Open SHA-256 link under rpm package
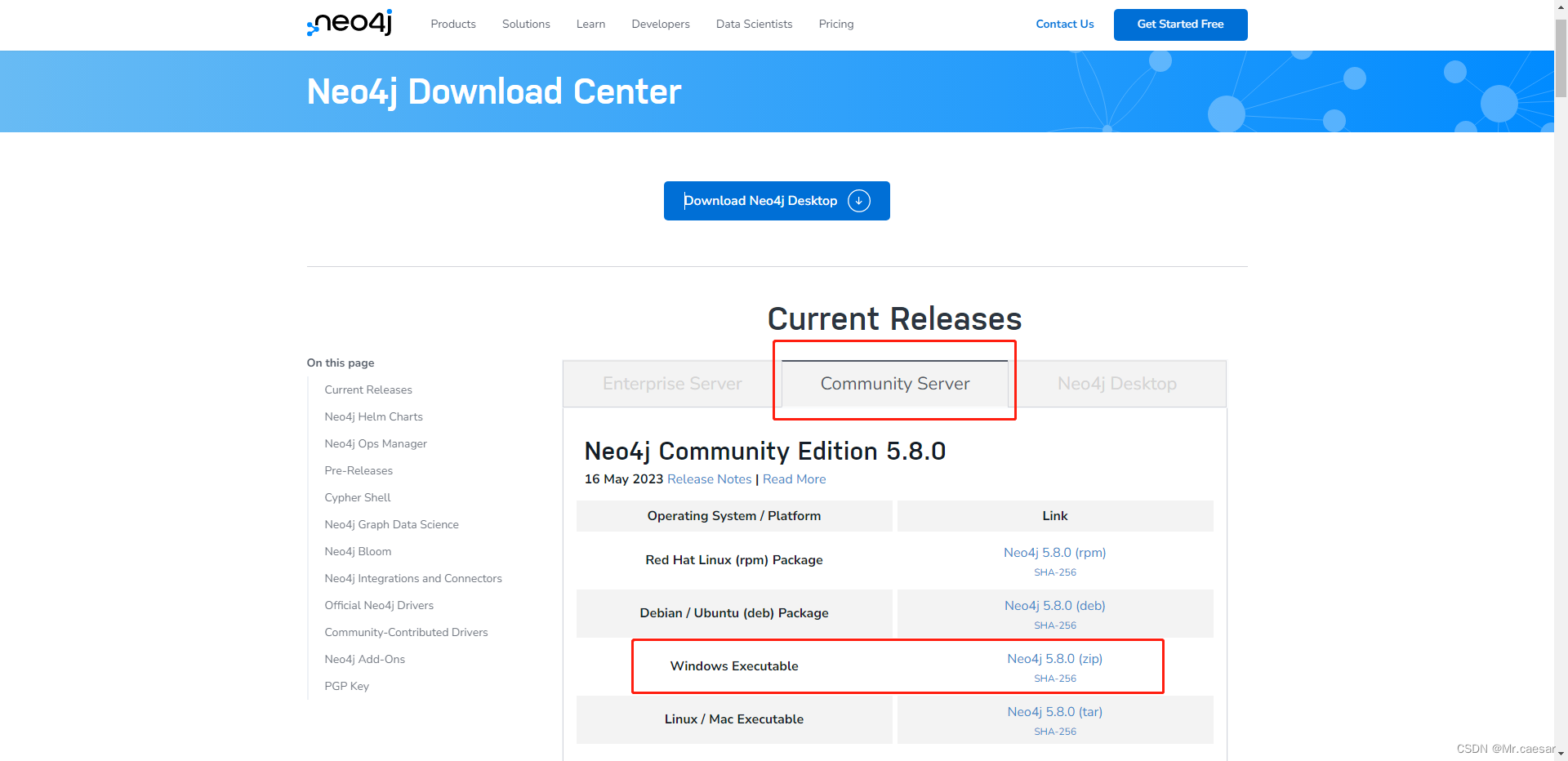The height and width of the screenshot is (761, 1568). [1055, 572]
